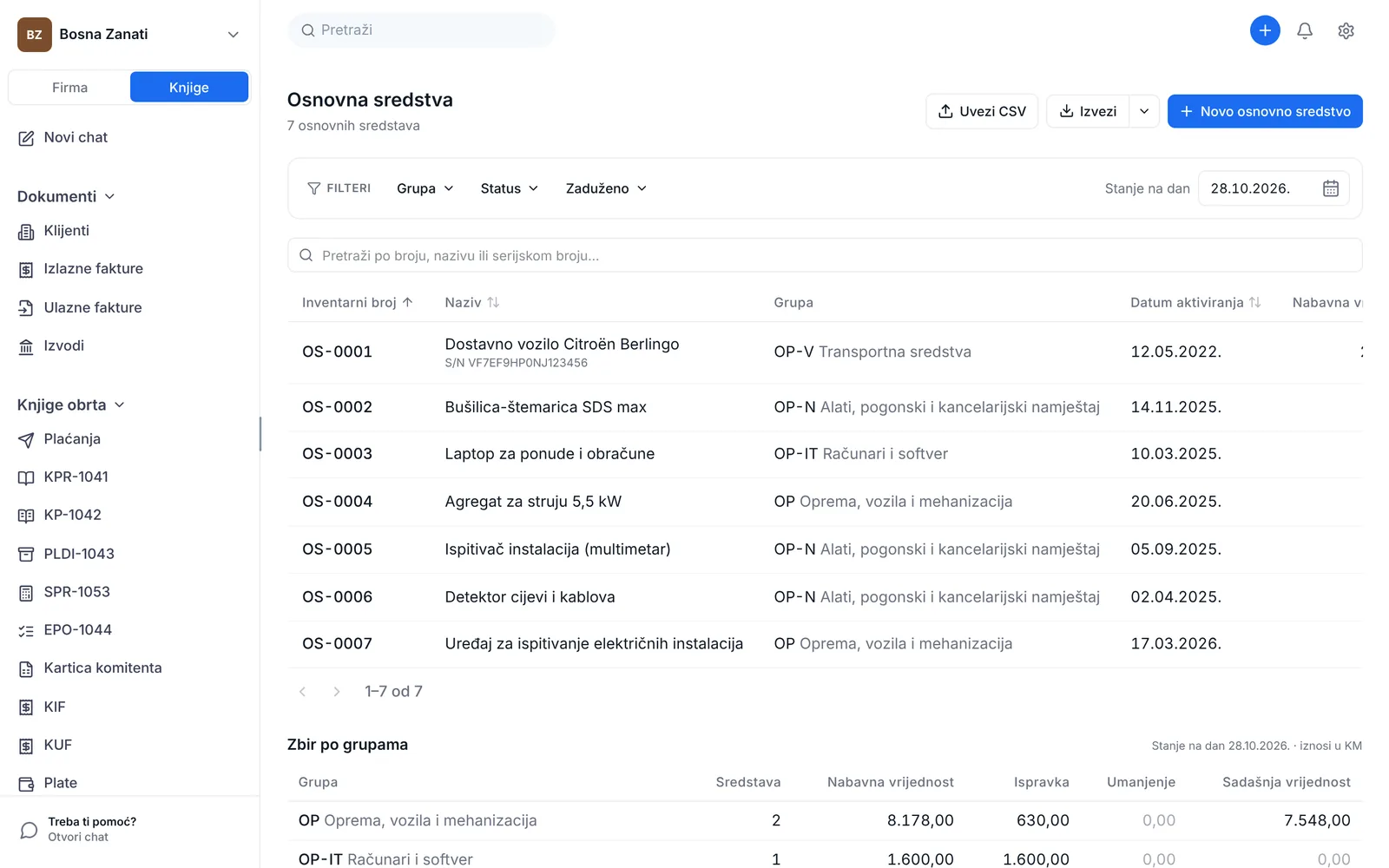Expand the Grupa filter dropdown

pyautogui.click(x=425, y=188)
